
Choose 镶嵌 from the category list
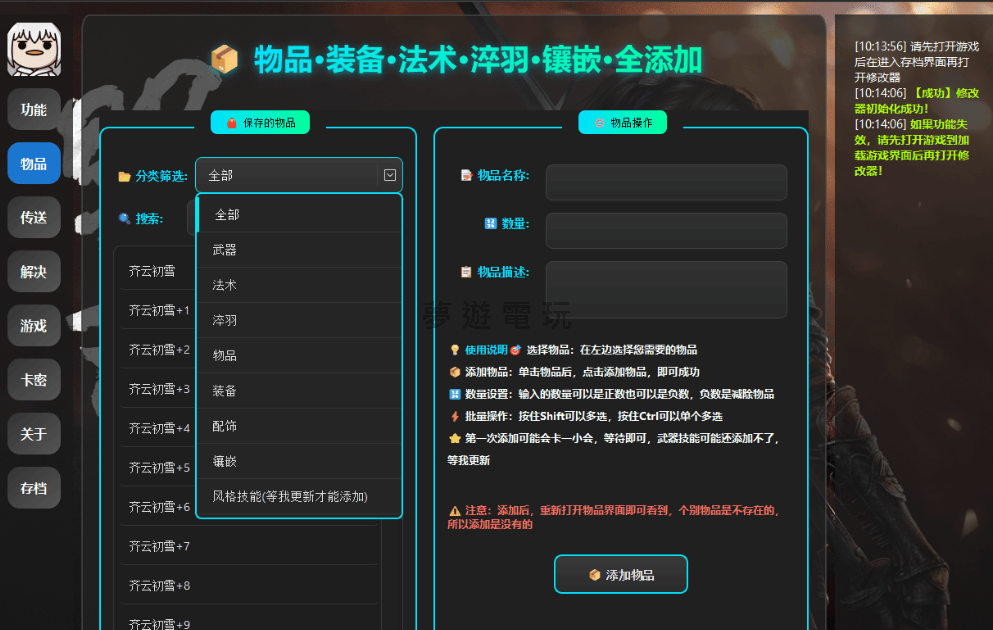click(300, 462)
